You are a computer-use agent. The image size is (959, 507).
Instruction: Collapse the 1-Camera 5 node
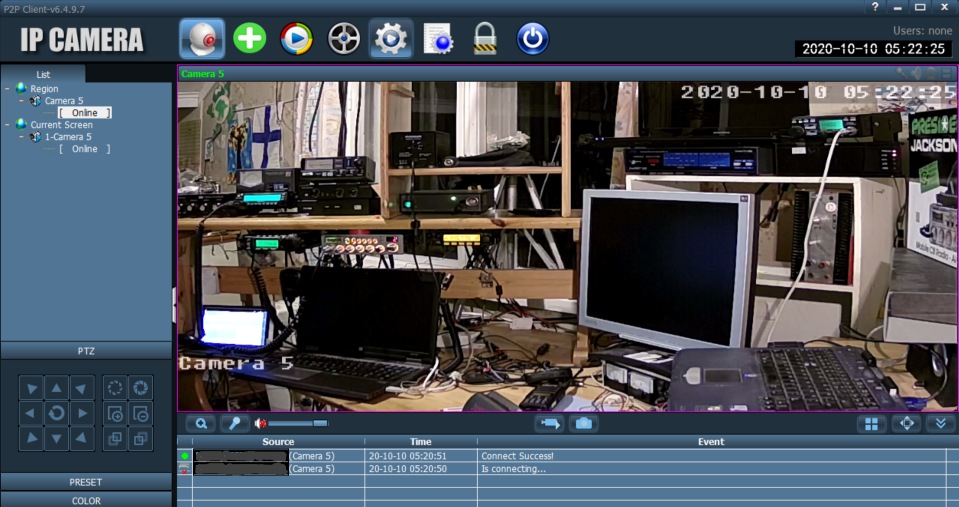pyautogui.click(x=21, y=137)
